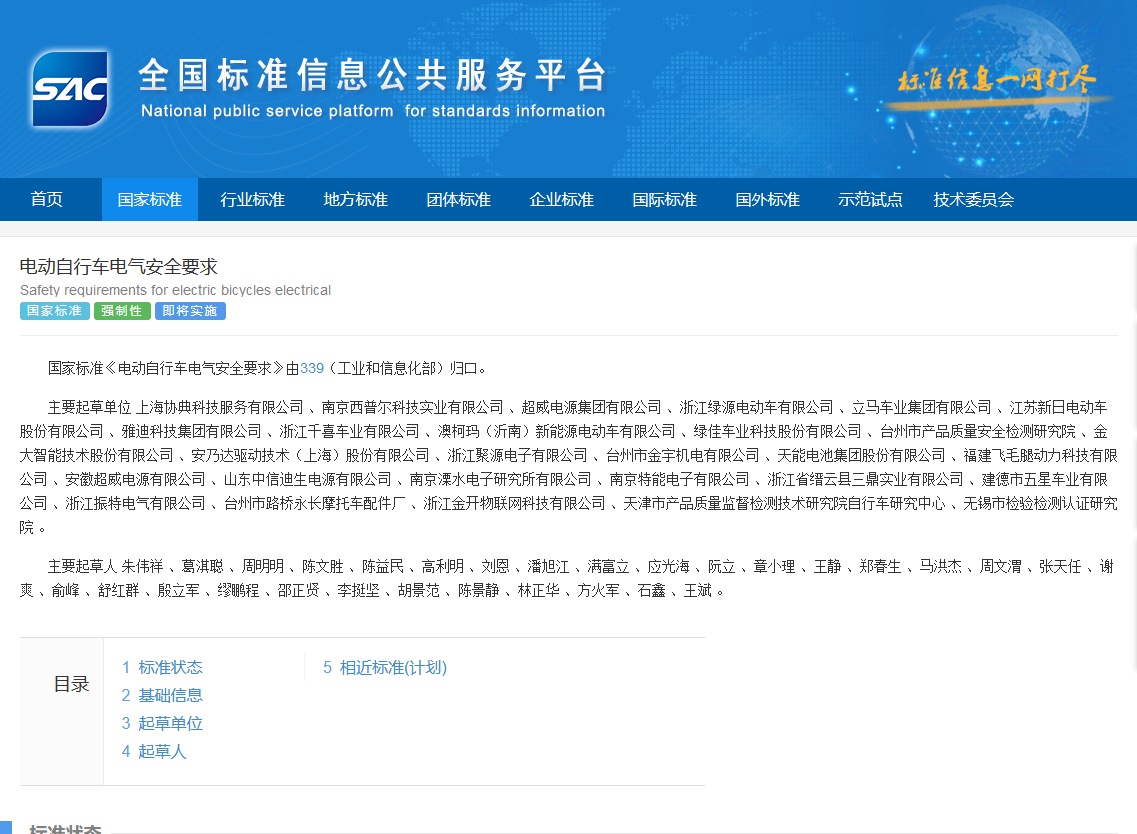Go to 行业标准 section

tap(253, 200)
